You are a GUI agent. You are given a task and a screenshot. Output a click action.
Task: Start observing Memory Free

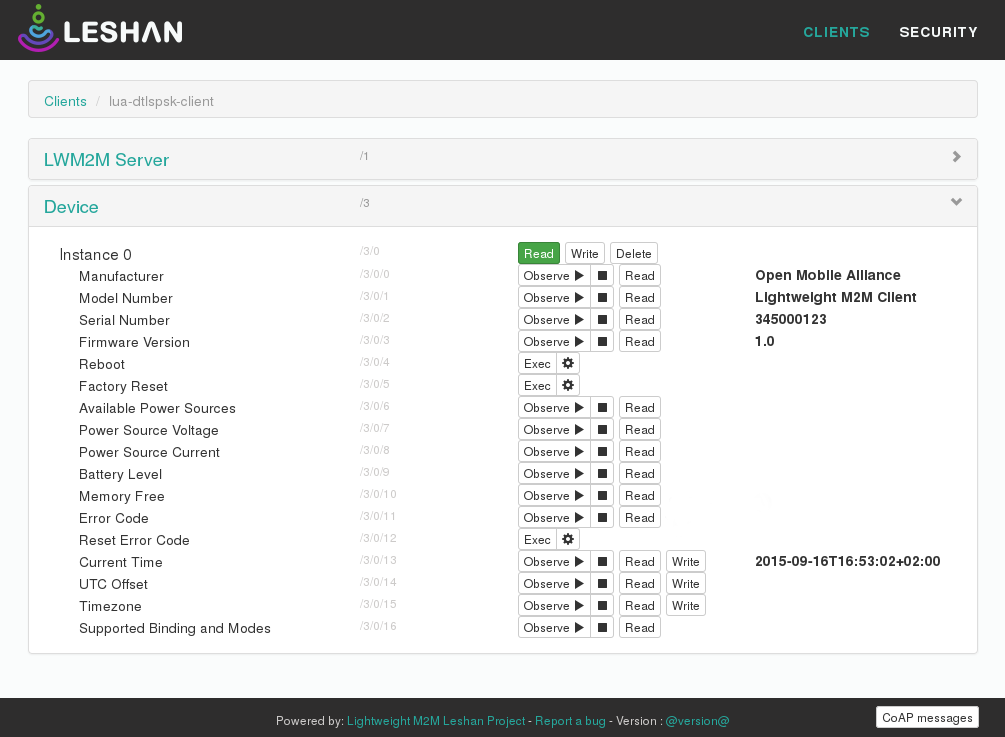[554, 495]
